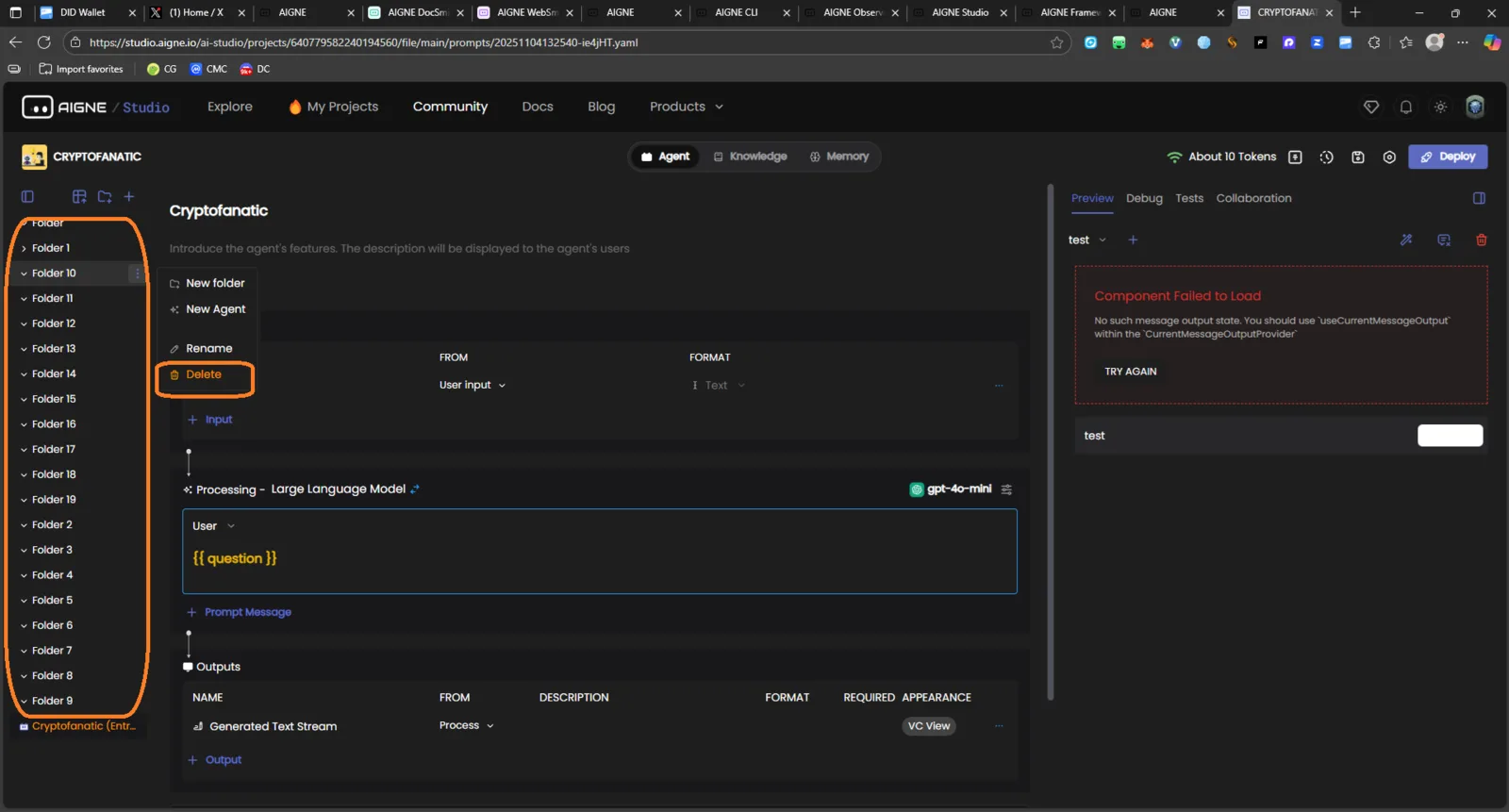The image size is (1509, 812).
Task: Add a new Input row
Action: pyautogui.click(x=210, y=420)
